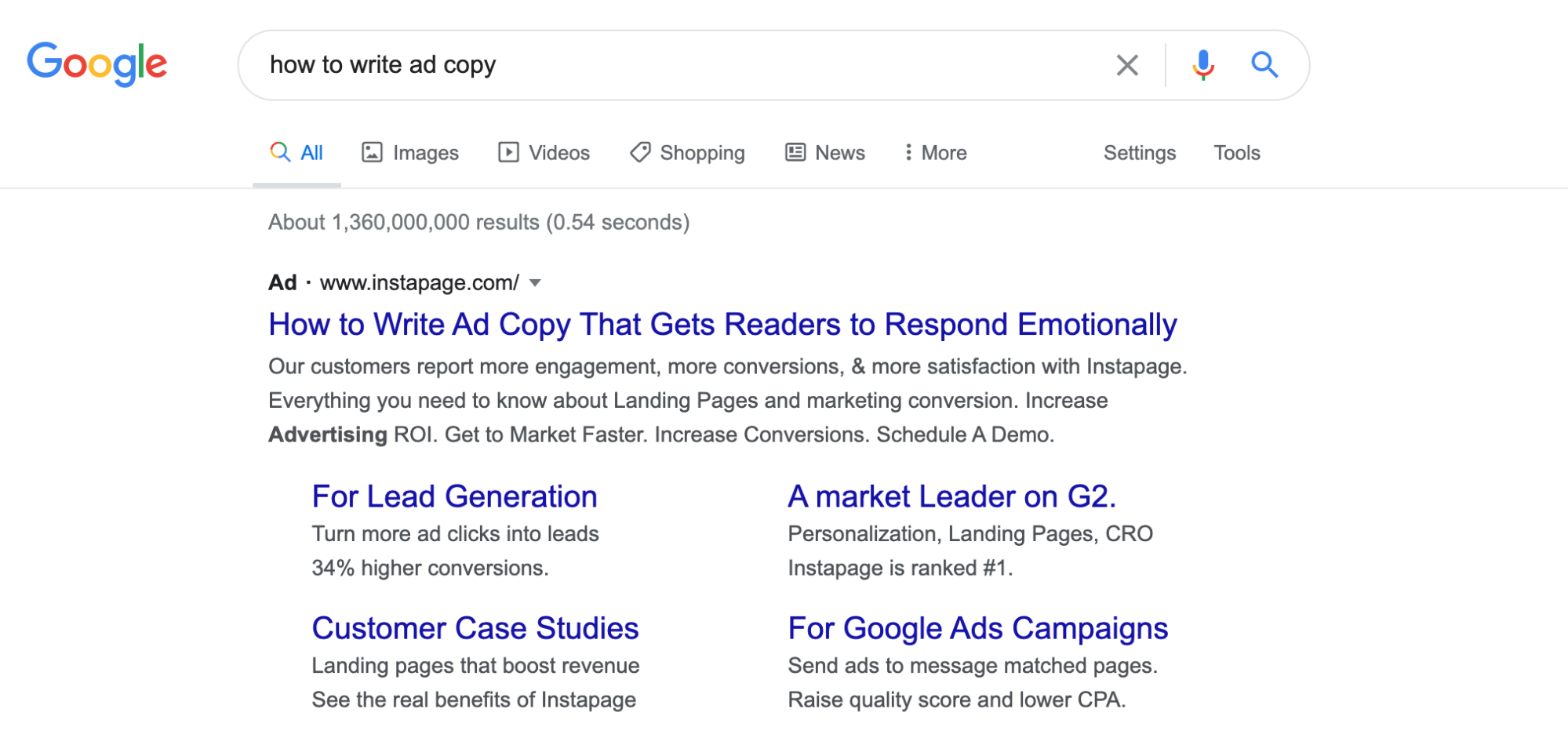This screenshot has height=745, width=1568.
Task: Click the Google logo
Action: pos(97,64)
